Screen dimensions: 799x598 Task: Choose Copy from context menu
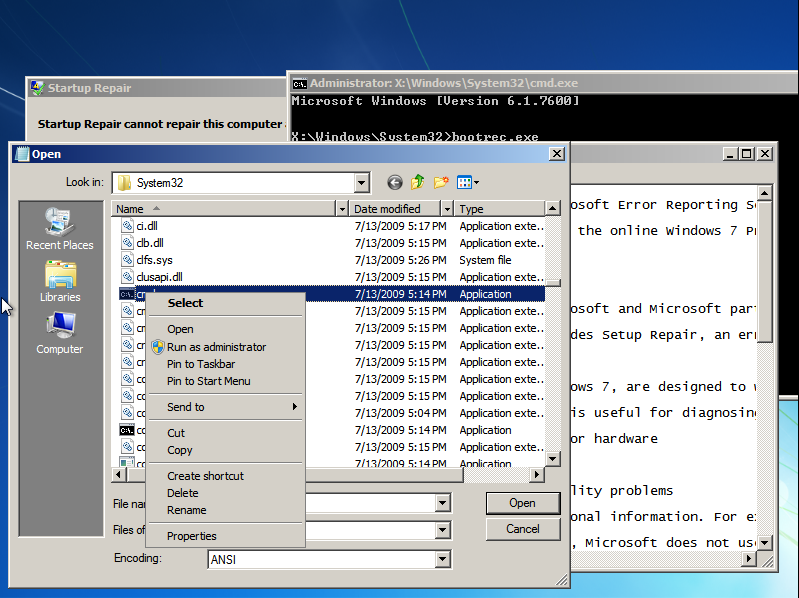pos(226,450)
